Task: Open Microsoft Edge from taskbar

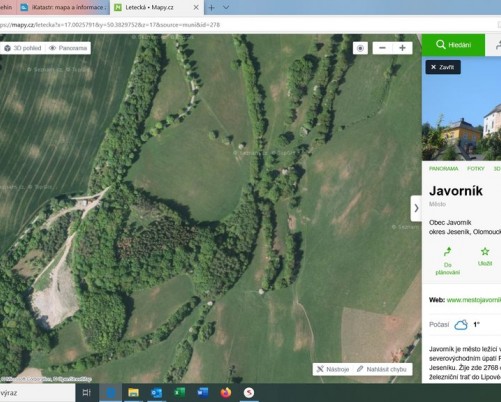Action: click(x=111, y=393)
